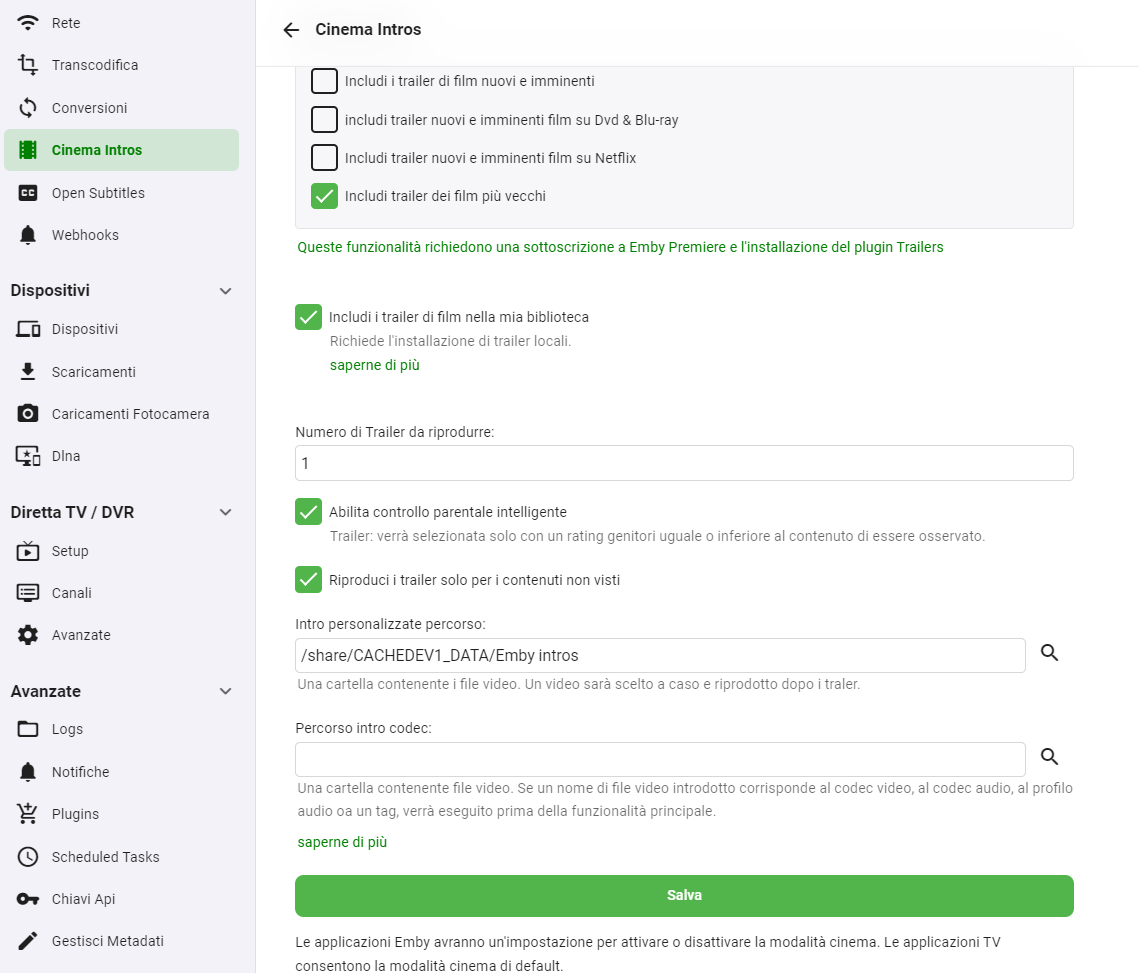Click the Percorso intro codec text field

point(660,759)
